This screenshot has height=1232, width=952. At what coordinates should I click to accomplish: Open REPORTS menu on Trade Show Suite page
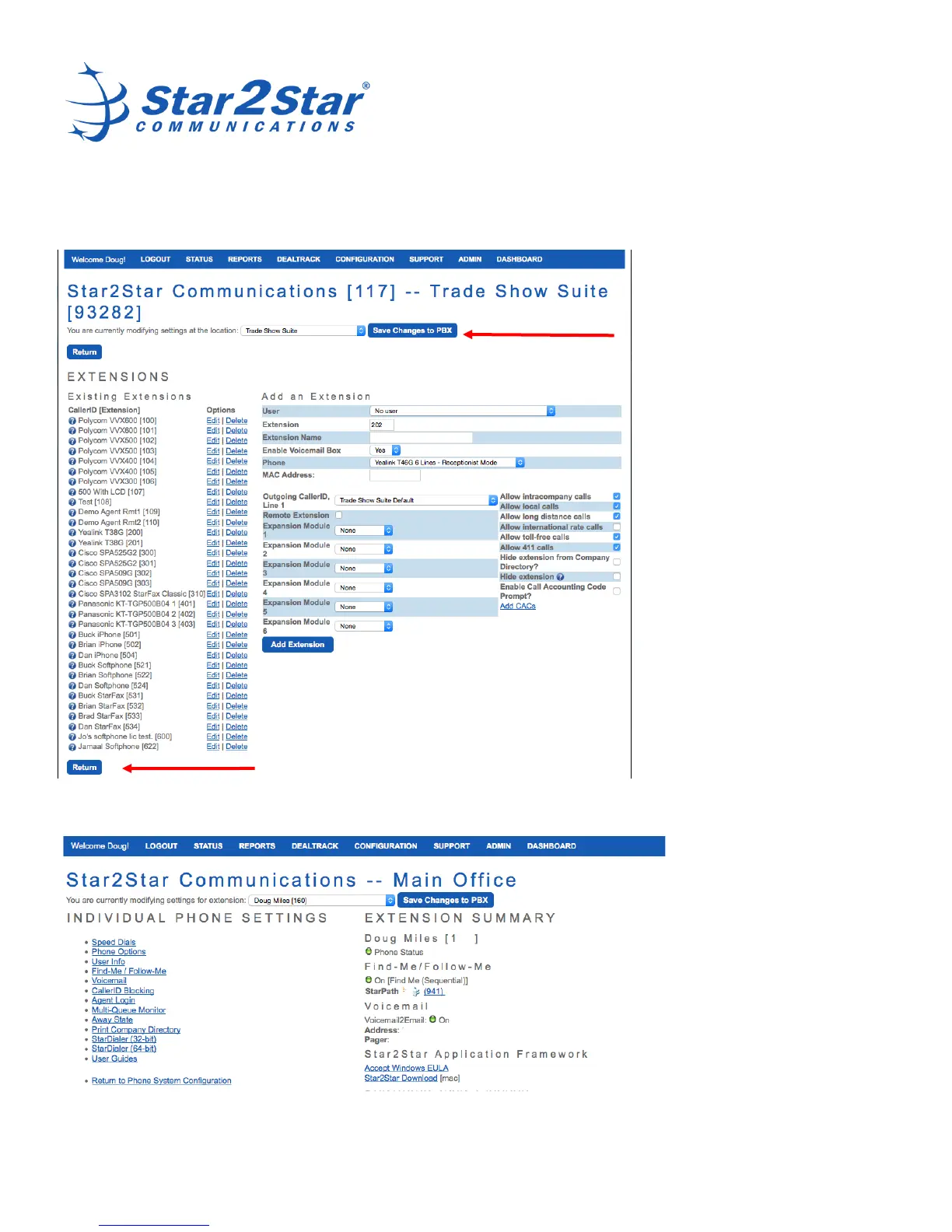point(245,260)
